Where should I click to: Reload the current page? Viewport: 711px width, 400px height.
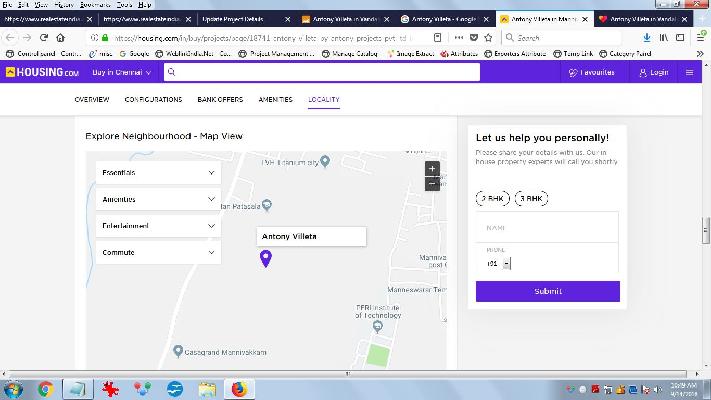(x=44, y=38)
